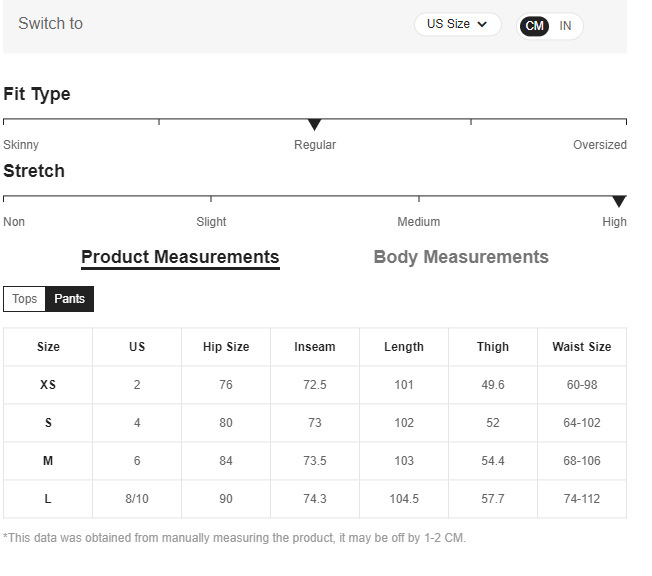Select the Pants button
Image resolution: width=652 pixels, height=576 pixels.
coord(70,299)
